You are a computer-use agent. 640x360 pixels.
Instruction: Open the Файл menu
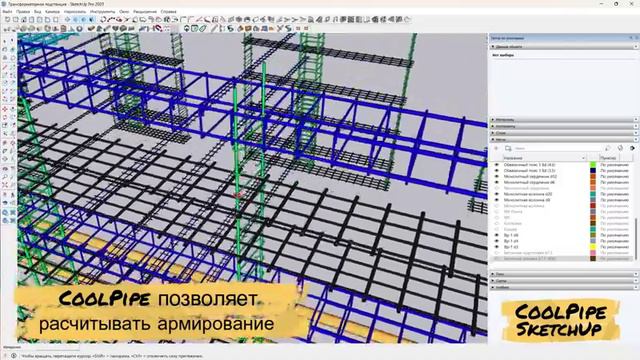tap(7, 11)
